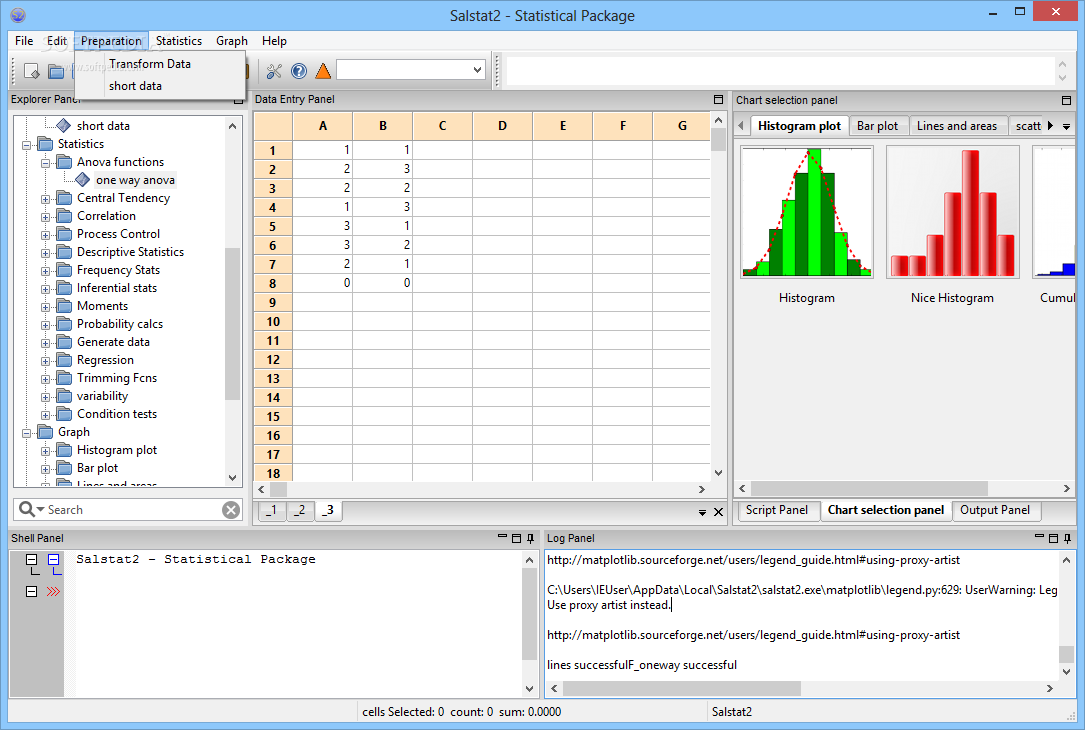Pin the Shell Panel
The height and width of the screenshot is (730, 1085).
[x=530, y=538]
